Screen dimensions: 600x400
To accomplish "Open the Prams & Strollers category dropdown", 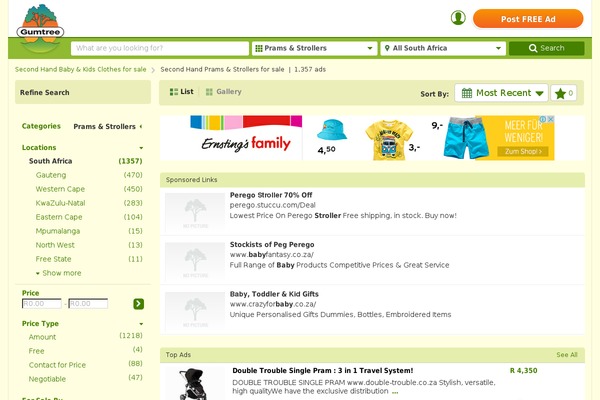I will (x=314, y=48).
